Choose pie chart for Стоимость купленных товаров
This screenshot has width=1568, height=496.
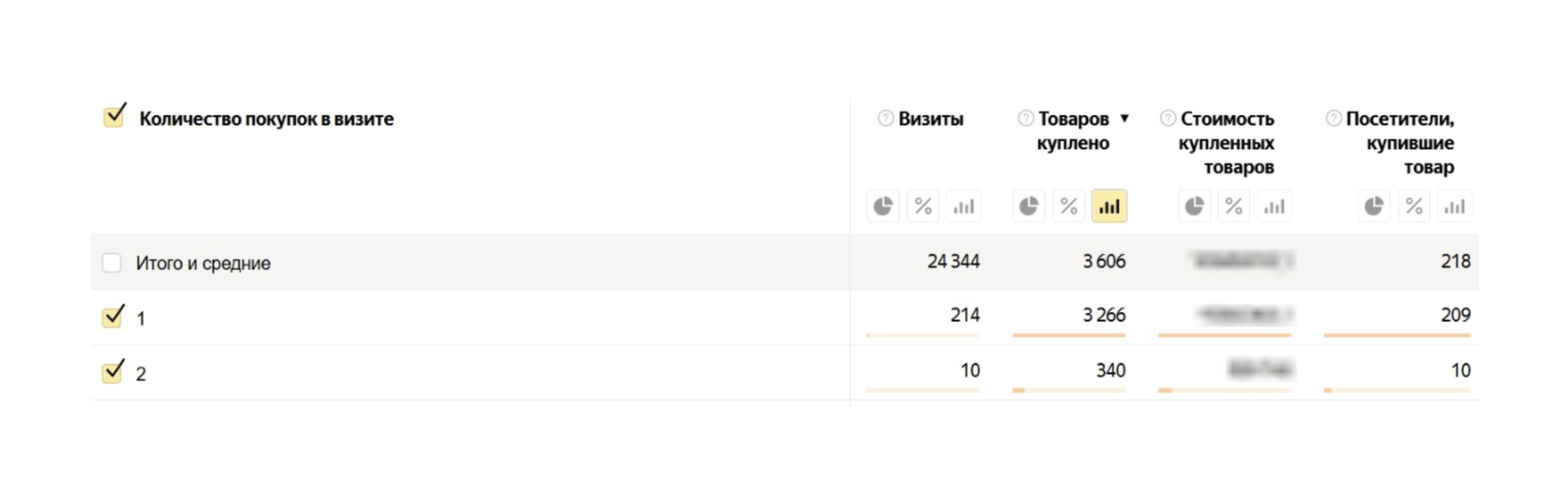[1194, 206]
